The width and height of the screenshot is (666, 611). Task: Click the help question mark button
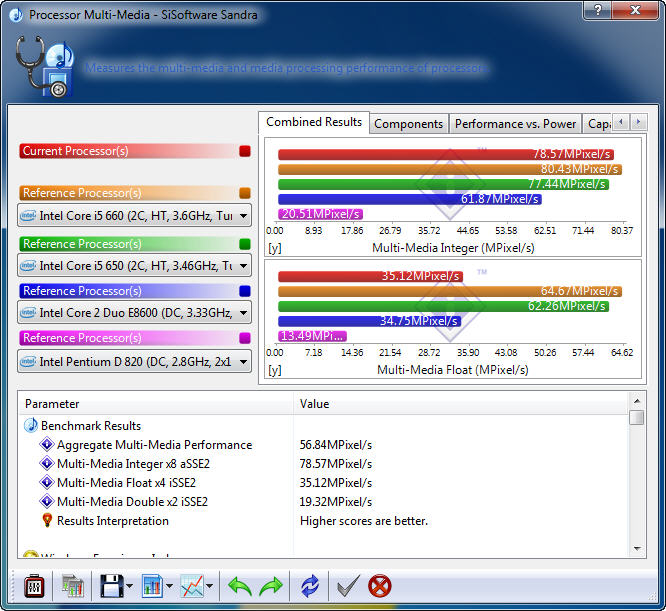point(597,10)
